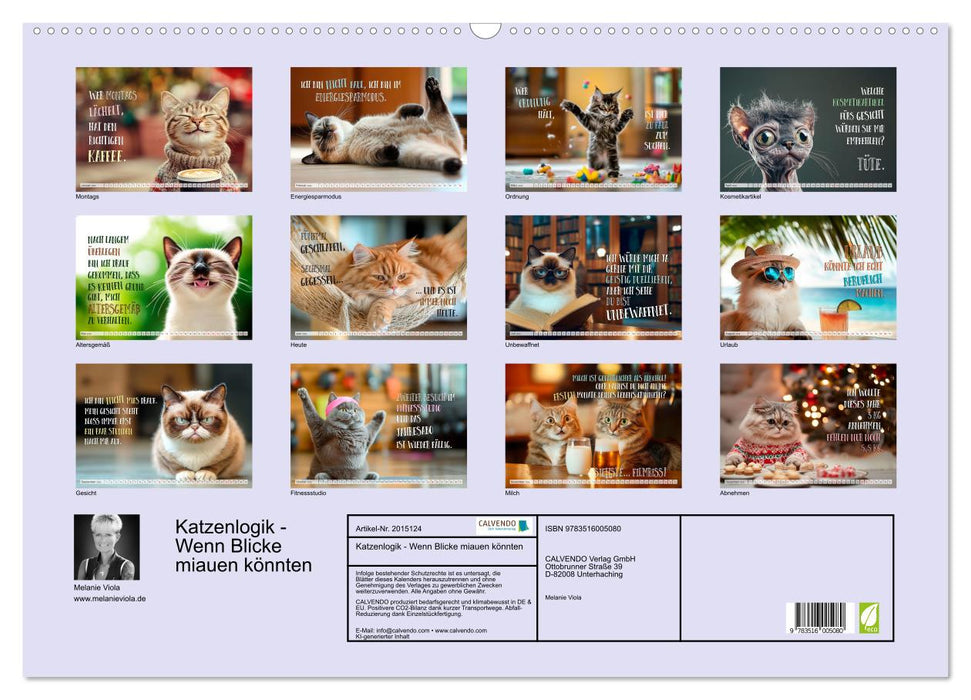Image resolution: width=971 pixels, height=700 pixels.
Task: Select the Energiesparmodus cat preview
Action: click(378, 128)
